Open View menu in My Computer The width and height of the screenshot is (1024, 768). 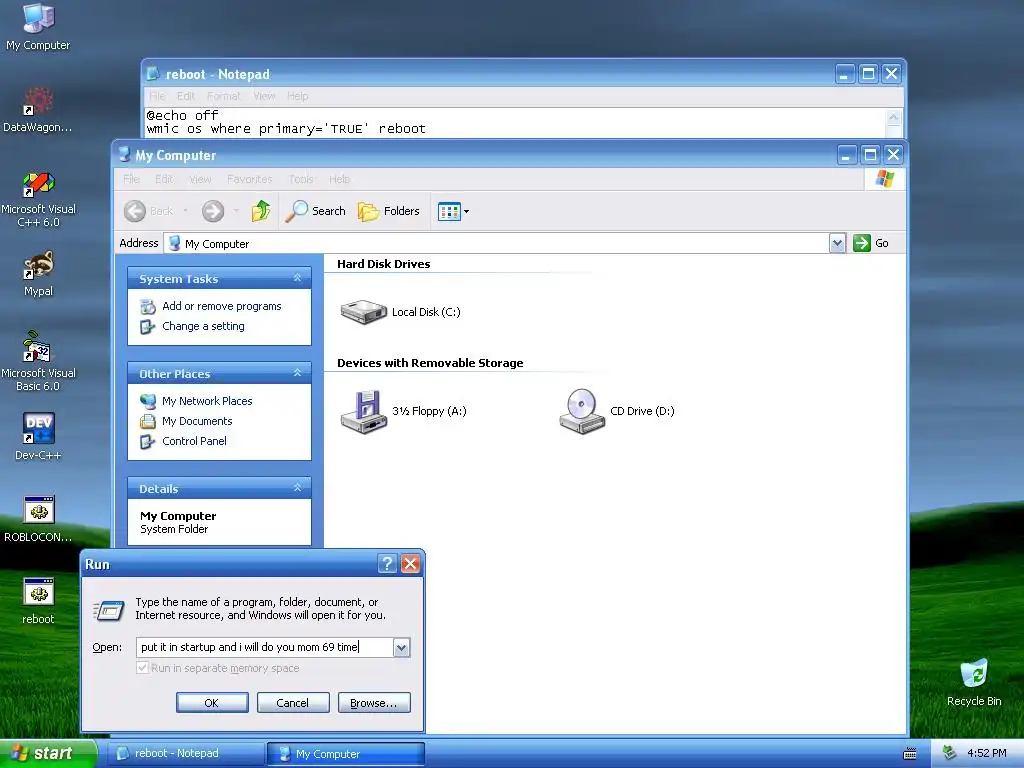(x=200, y=179)
